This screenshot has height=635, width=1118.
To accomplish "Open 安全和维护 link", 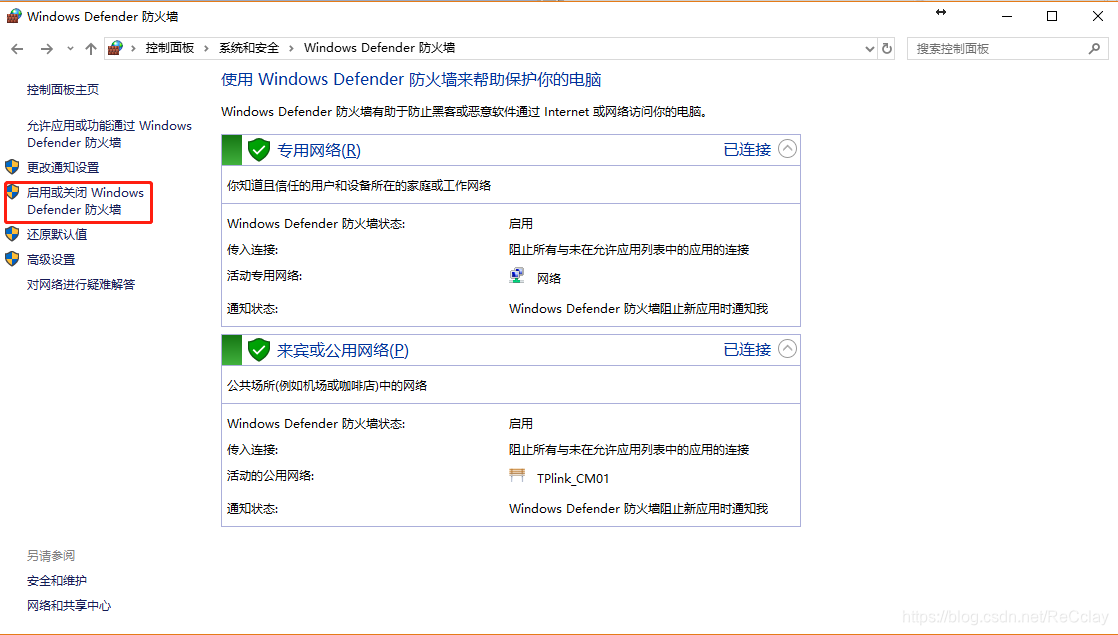I will pyautogui.click(x=57, y=581).
